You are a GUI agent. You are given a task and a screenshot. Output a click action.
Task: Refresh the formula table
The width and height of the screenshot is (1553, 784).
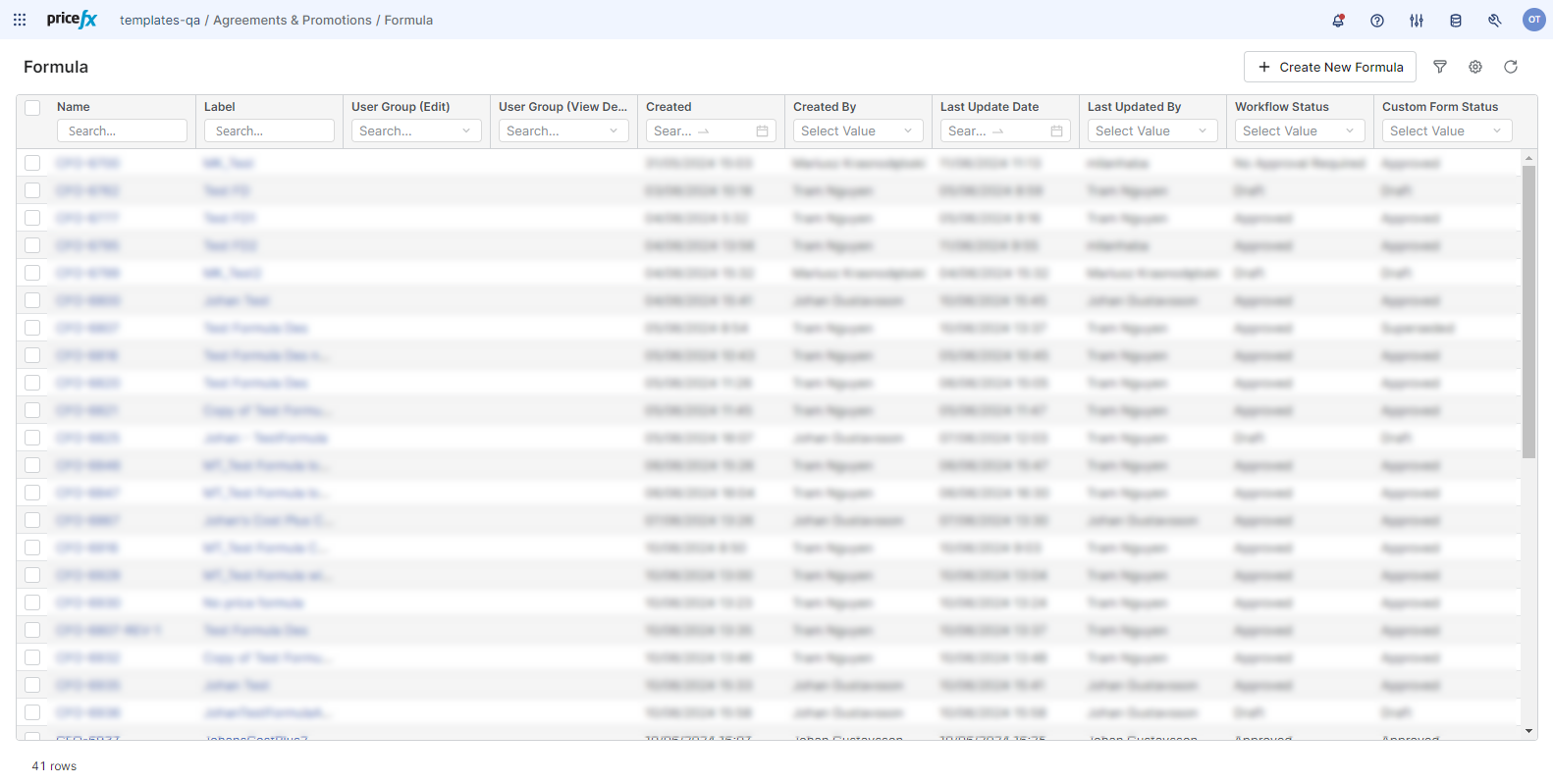(x=1511, y=67)
